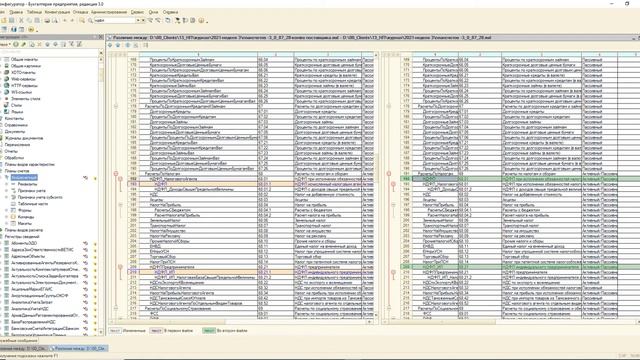This screenshot has height=360, width=640.
Task: Select Константы in configuration tree
Action: (14, 118)
